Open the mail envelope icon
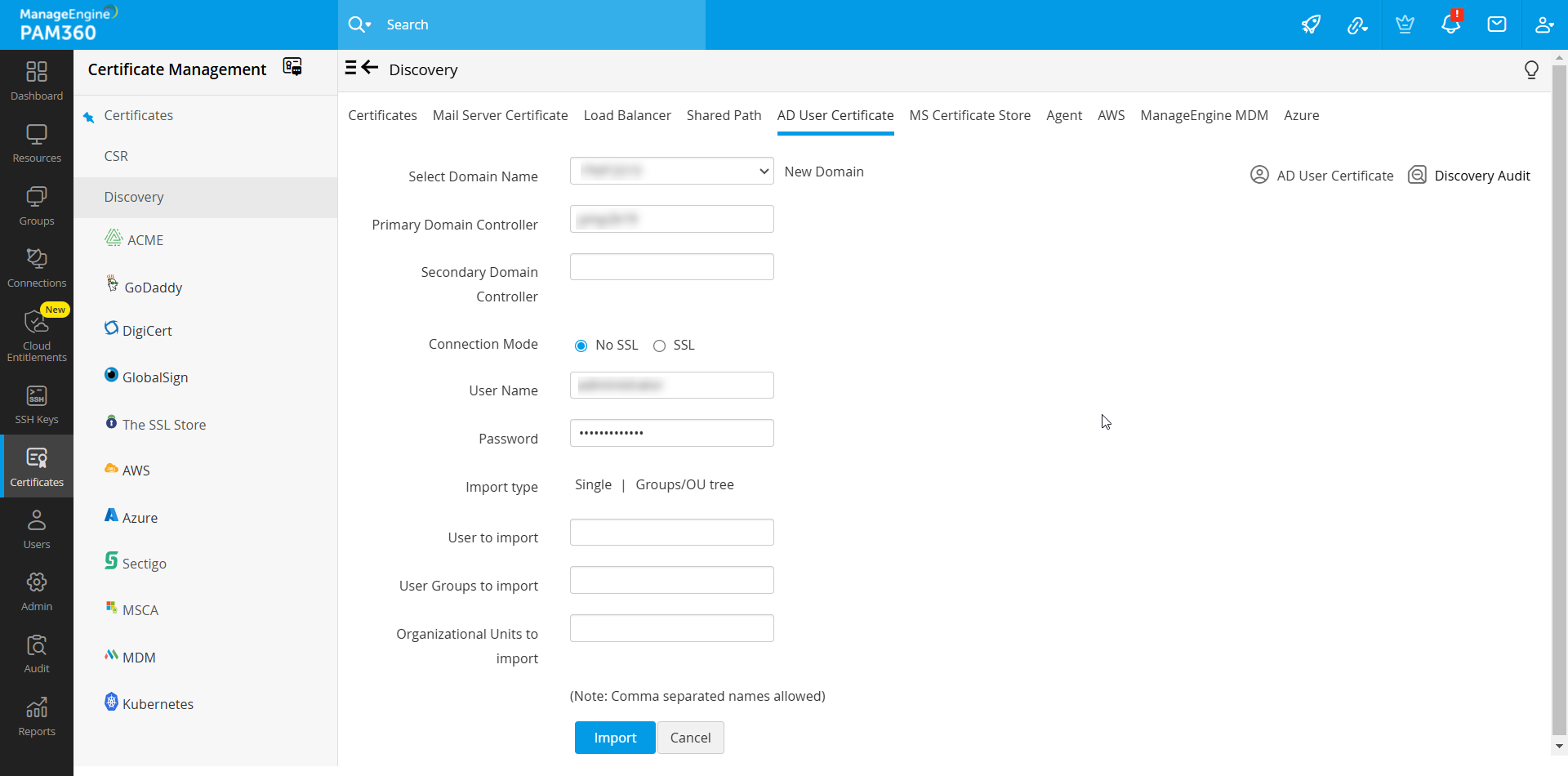This screenshot has height=776, width=1568. pyautogui.click(x=1497, y=25)
